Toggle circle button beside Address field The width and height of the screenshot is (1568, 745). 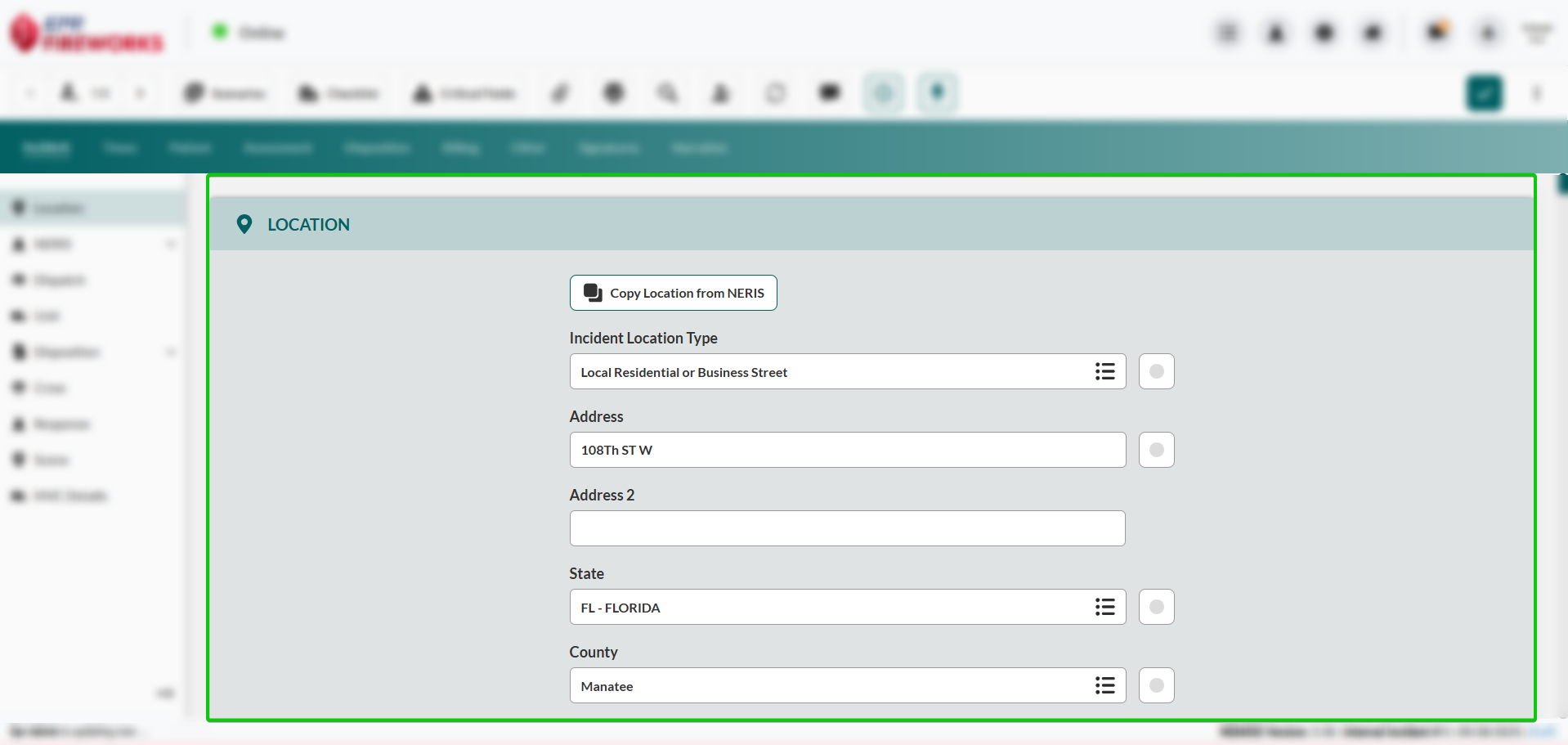(1156, 451)
